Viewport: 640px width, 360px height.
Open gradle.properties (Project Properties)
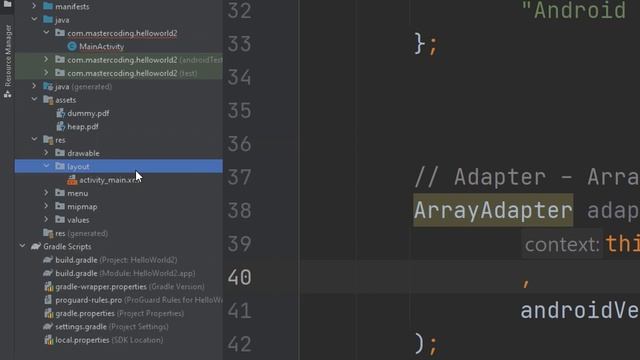point(120,313)
